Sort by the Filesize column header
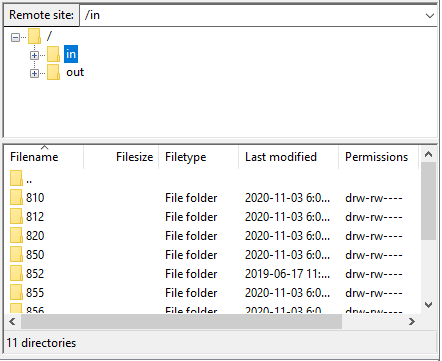 (x=121, y=157)
